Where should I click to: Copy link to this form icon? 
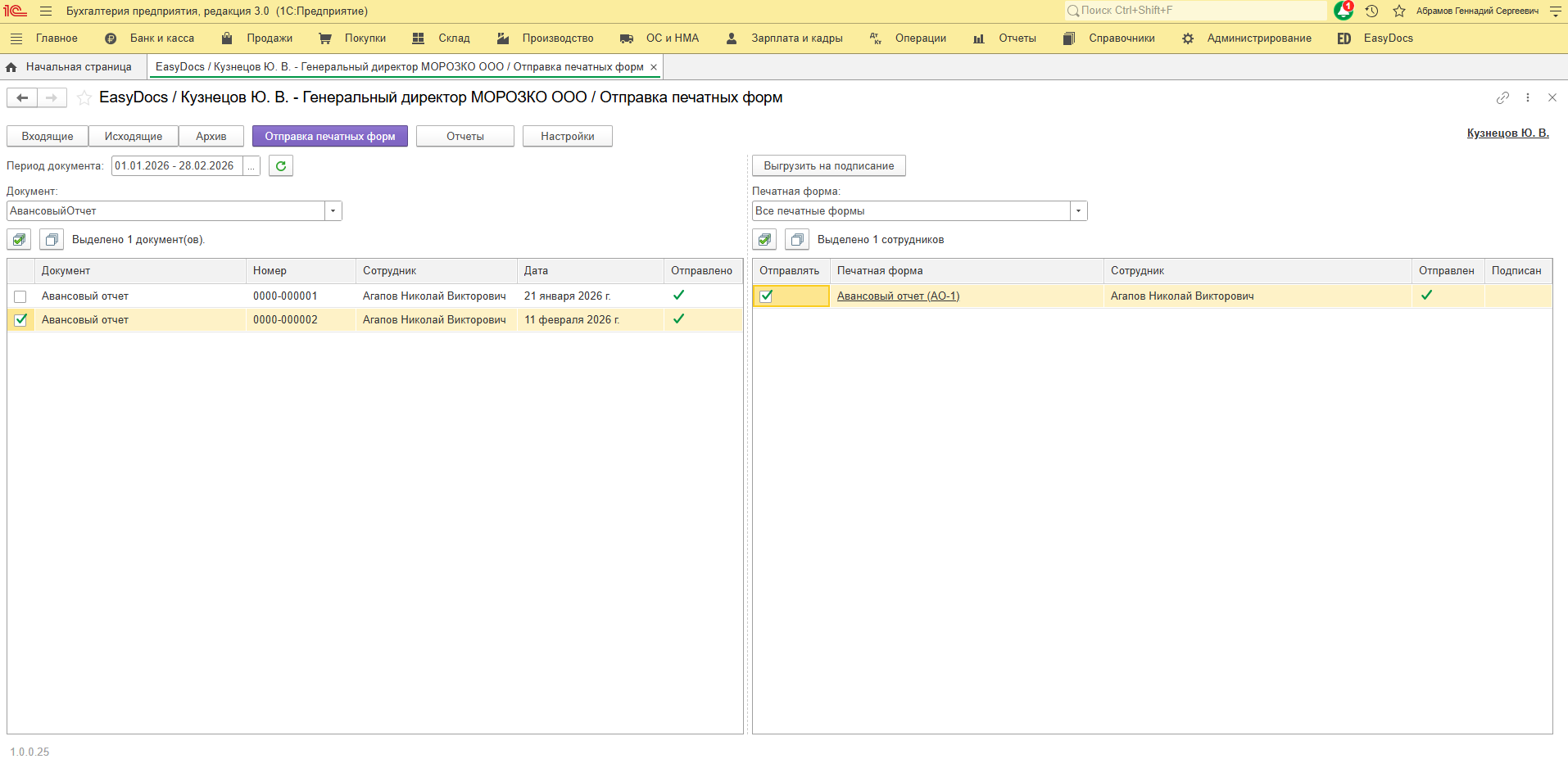click(x=1502, y=97)
